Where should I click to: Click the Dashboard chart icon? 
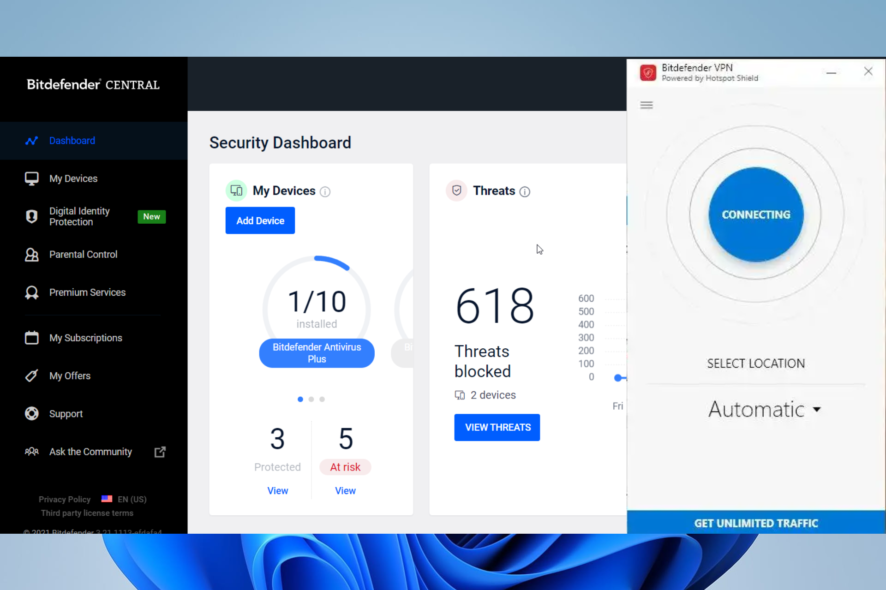point(32,141)
